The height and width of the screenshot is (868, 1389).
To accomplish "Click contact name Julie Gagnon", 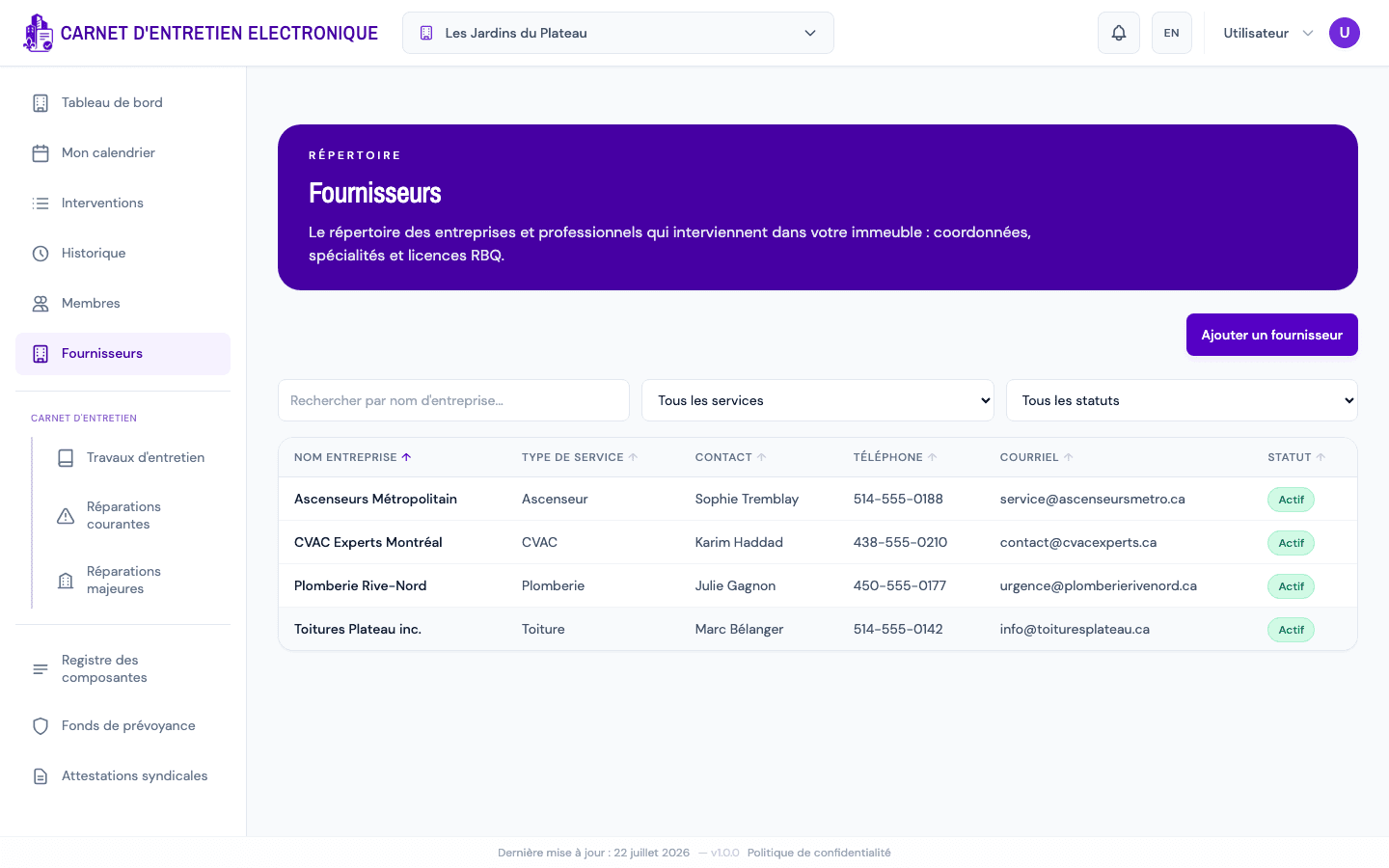I will click(735, 585).
